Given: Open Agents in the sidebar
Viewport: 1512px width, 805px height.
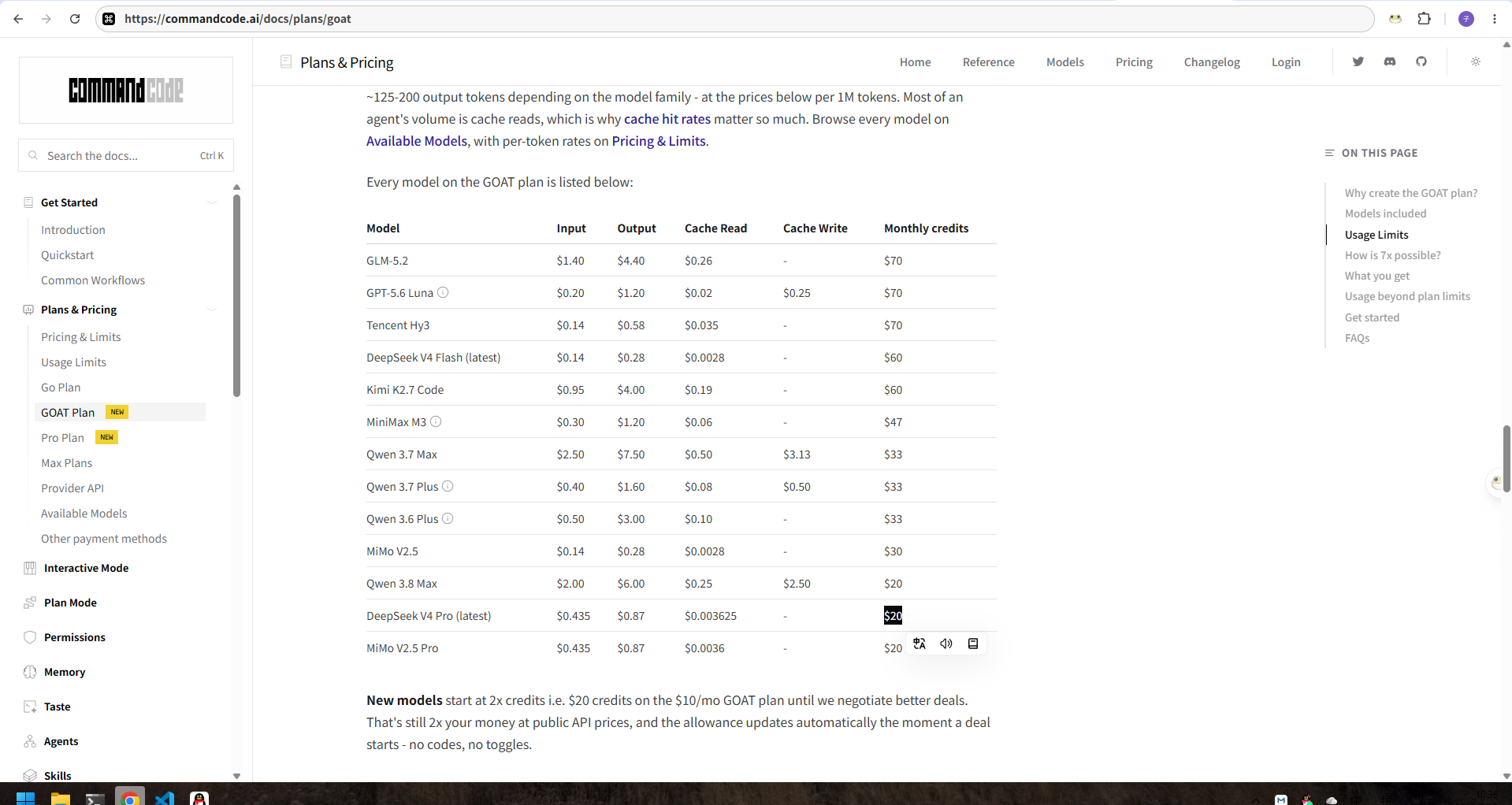Looking at the screenshot, I should 61,741.
